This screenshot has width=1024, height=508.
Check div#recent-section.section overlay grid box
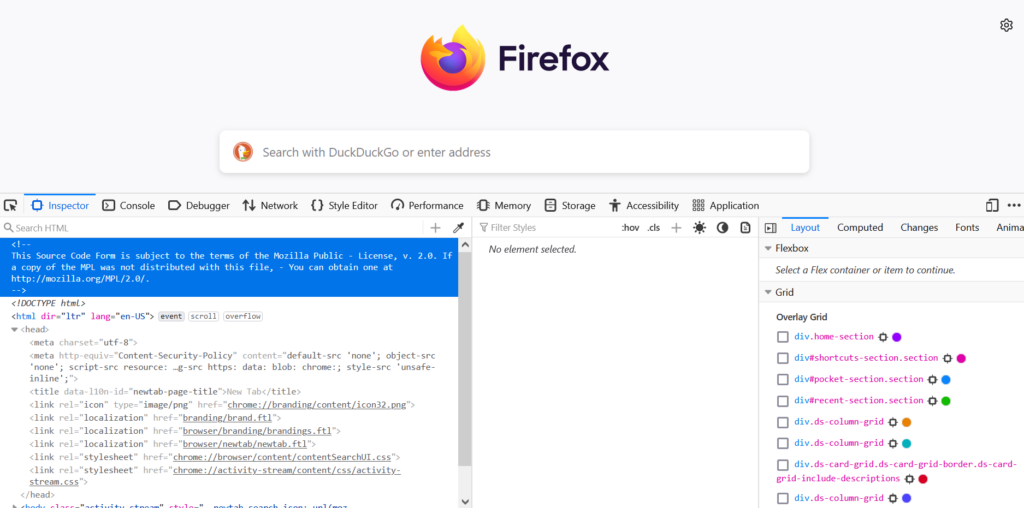point(782,401)
